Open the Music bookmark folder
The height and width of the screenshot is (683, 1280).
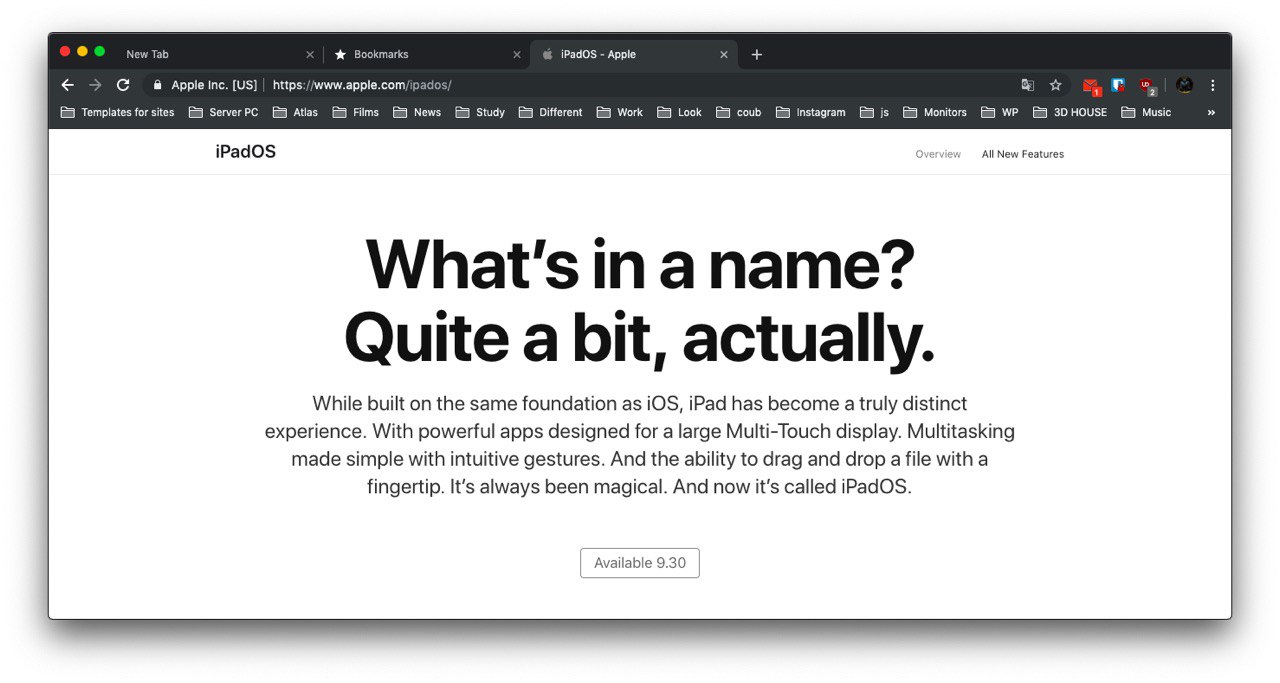[1146, 112]
